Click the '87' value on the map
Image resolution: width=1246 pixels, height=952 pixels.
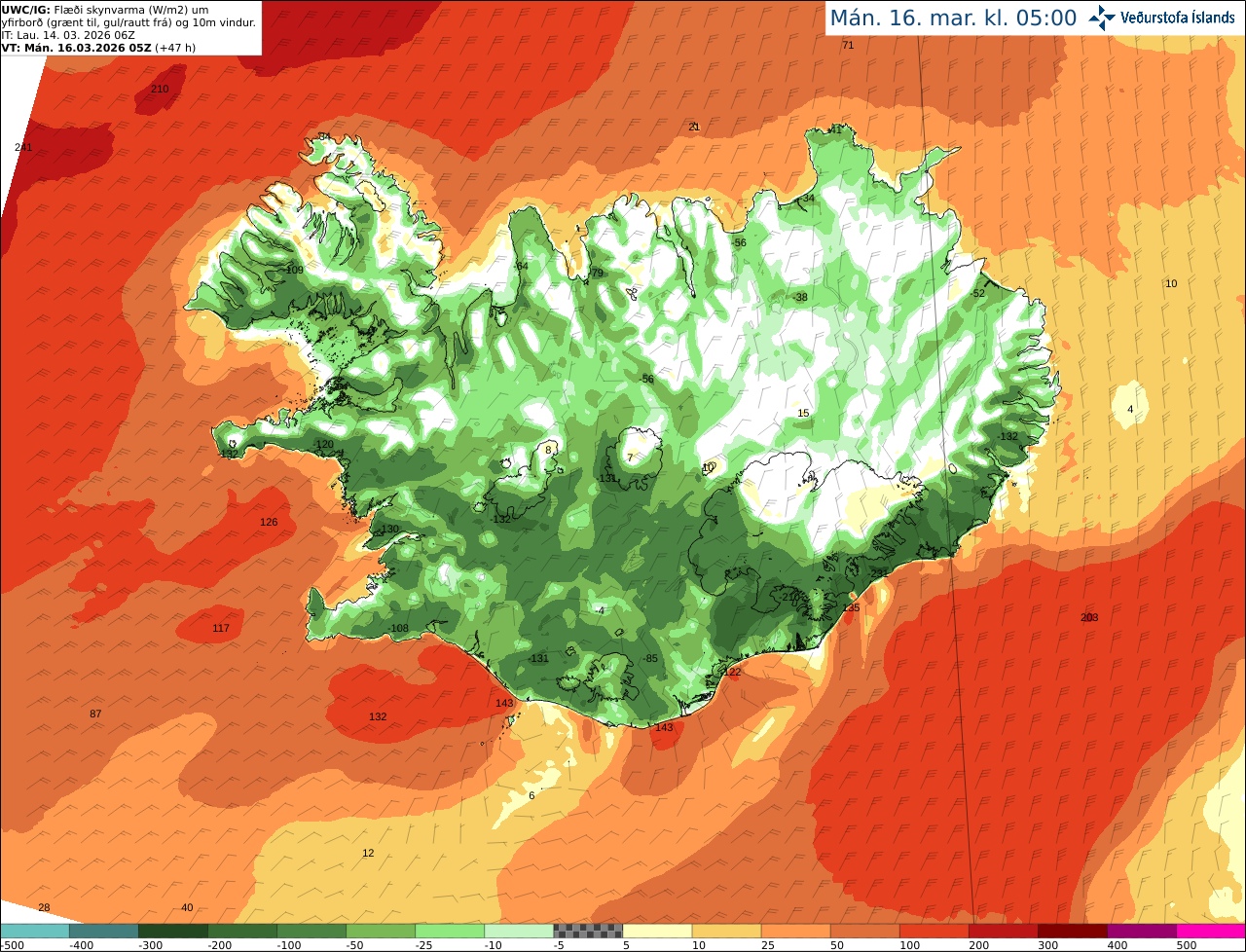pos(95,714)
